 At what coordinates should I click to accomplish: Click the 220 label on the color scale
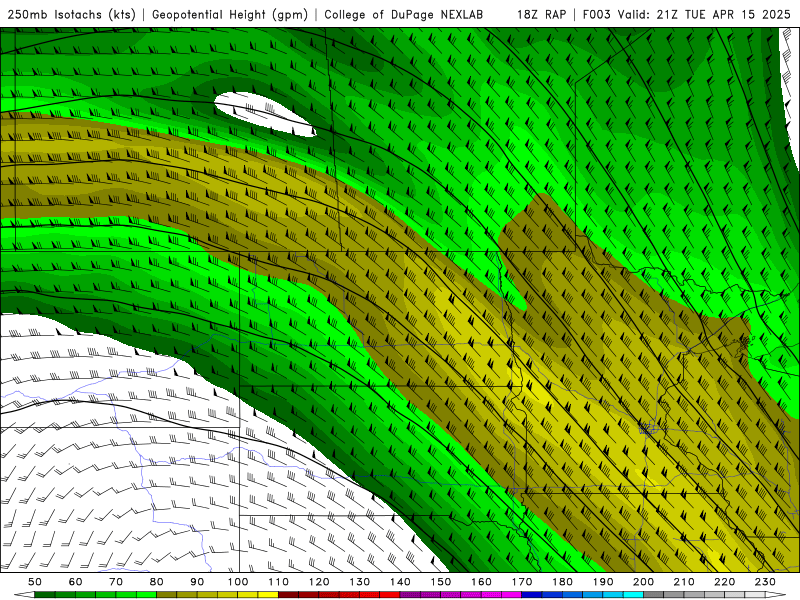(x=724, y=582)
